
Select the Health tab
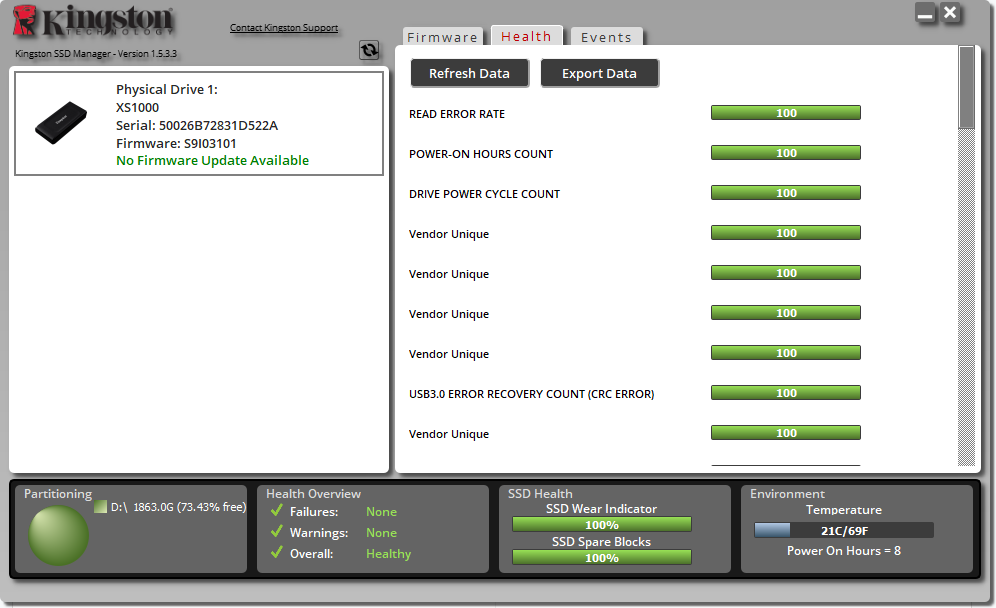526,36
